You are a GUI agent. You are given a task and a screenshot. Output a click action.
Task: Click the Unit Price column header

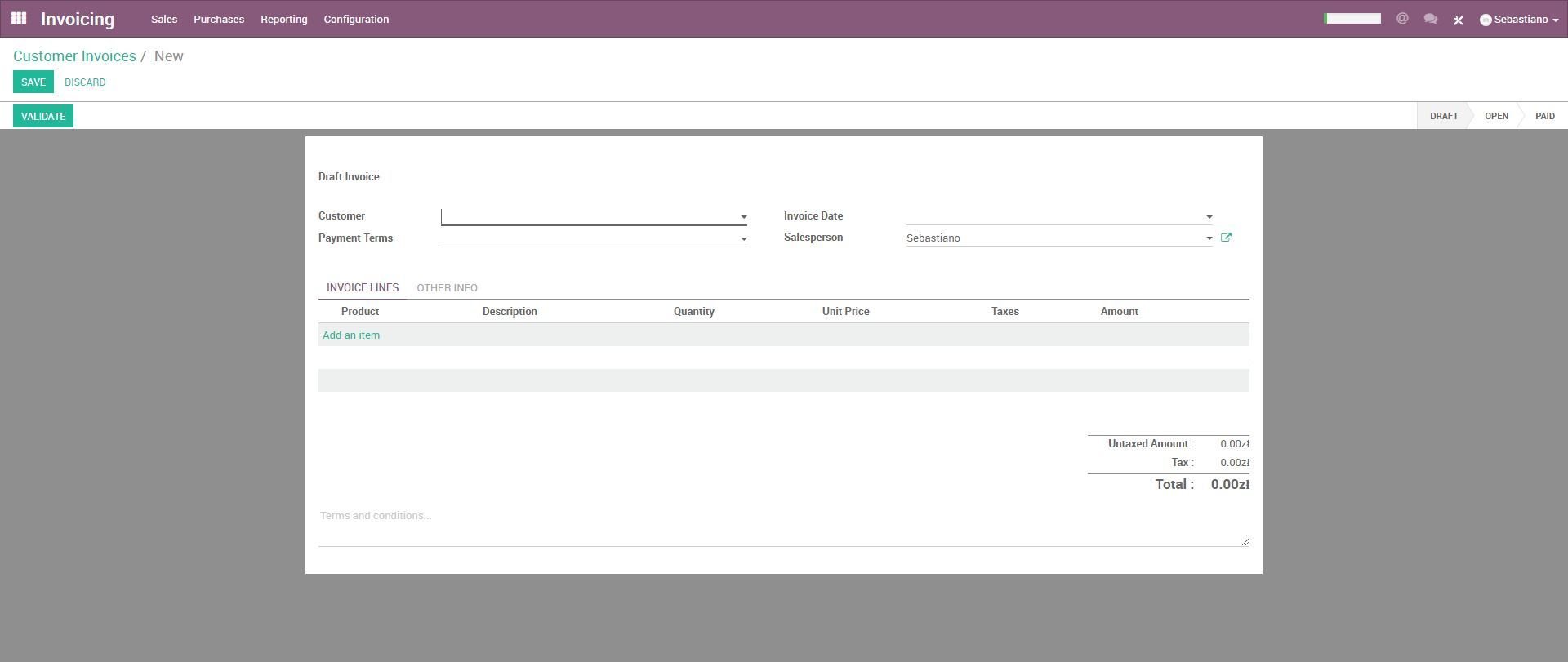click(x=845, y=312)
